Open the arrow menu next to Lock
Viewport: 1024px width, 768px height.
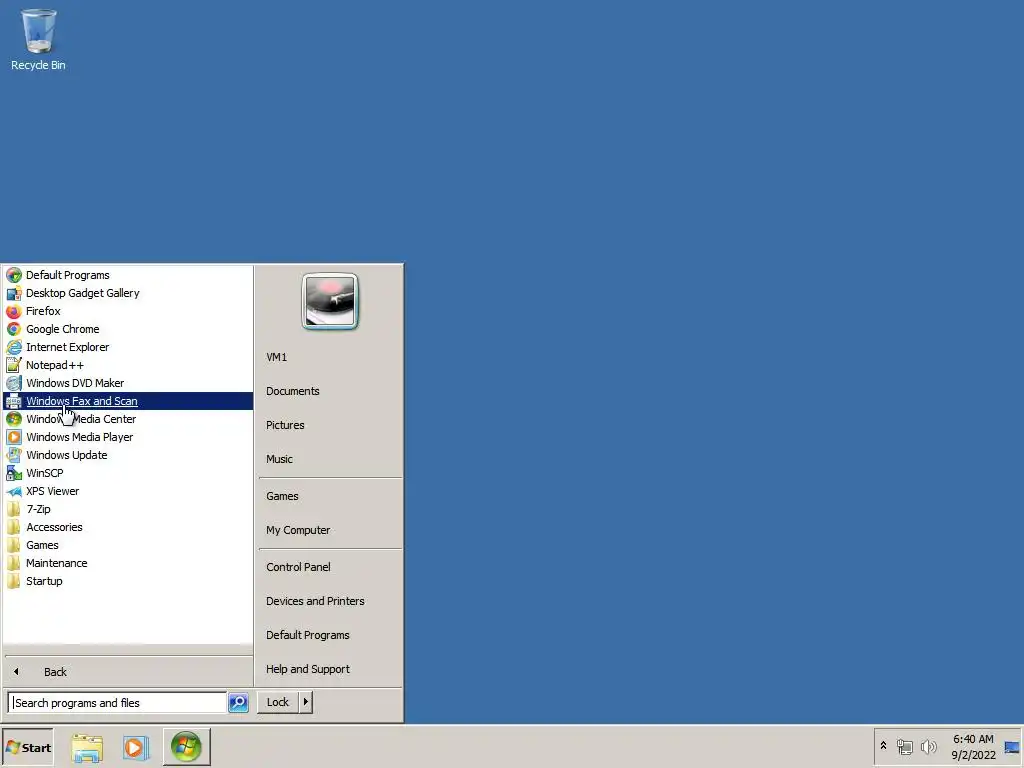pos(306,702)
